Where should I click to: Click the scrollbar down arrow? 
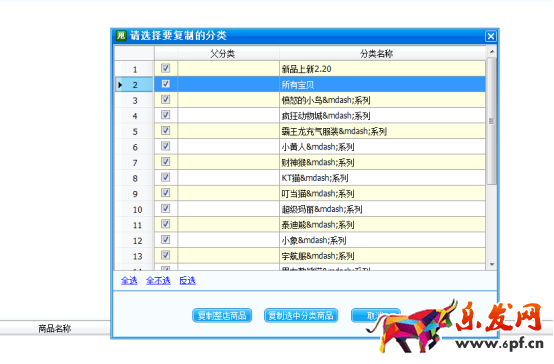tap(491, 264)
